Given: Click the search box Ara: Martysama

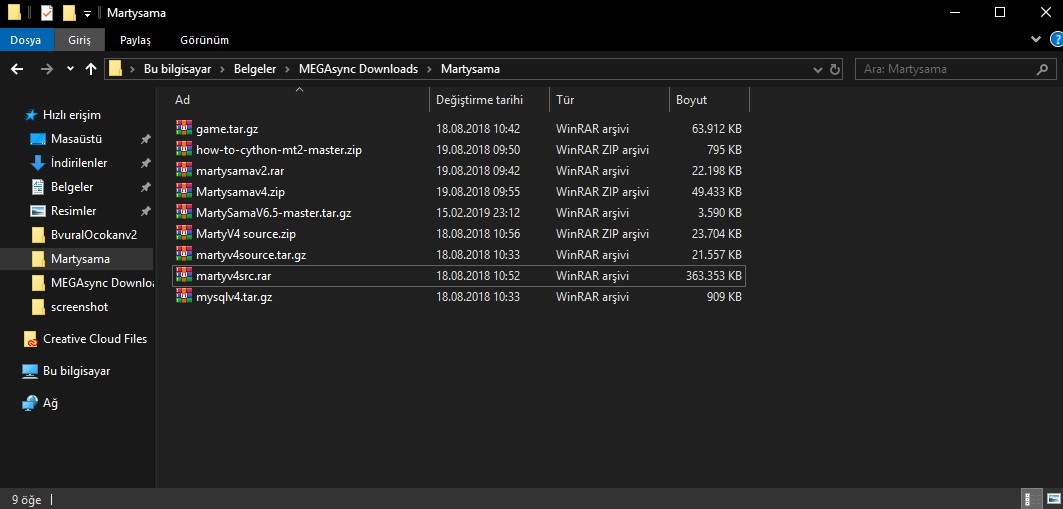Looking at the screenshot, I should (x=956, y=69).
